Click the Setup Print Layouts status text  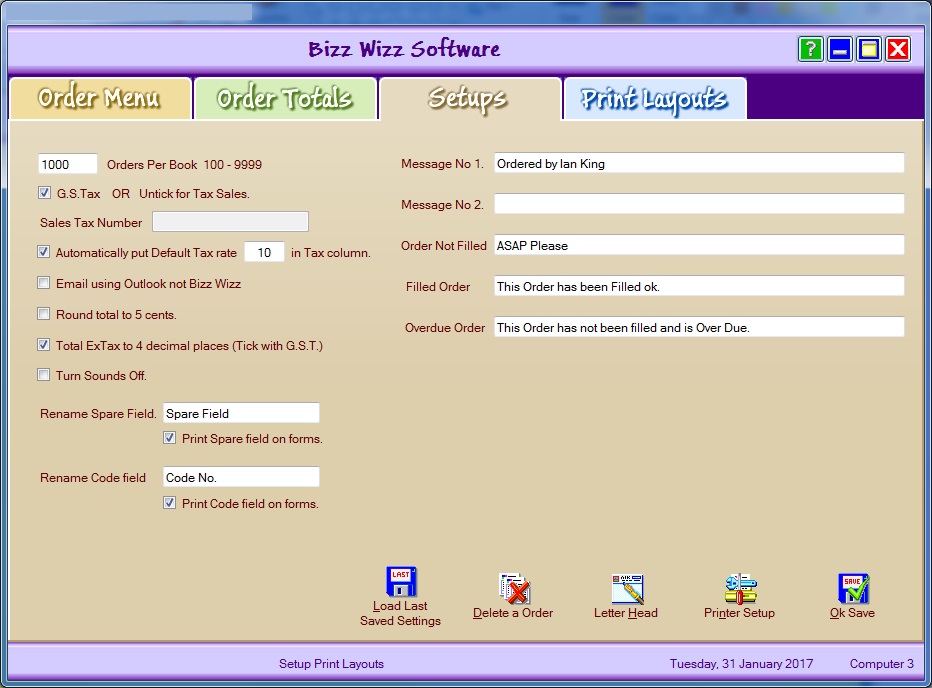point(331,664)
